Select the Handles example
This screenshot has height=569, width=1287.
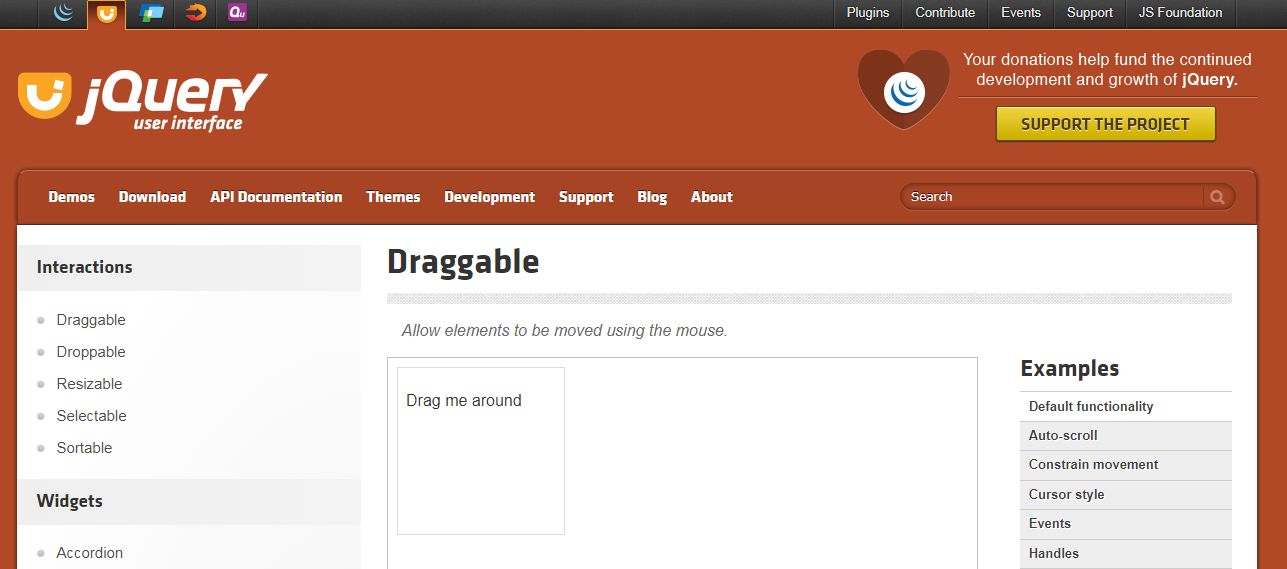[x=1126, y=554]
